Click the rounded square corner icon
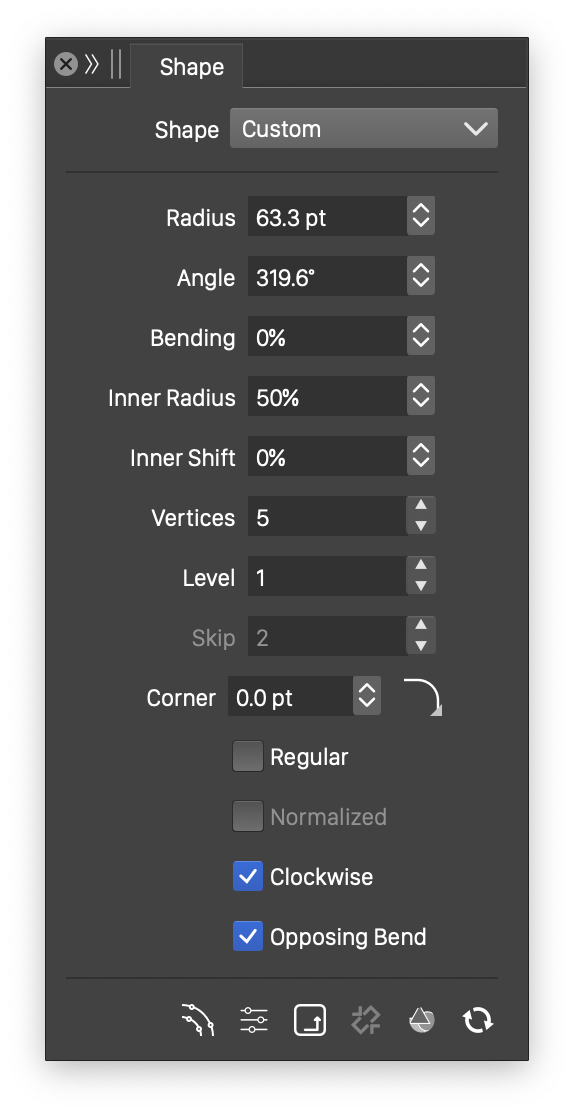 coord(310,1020)
